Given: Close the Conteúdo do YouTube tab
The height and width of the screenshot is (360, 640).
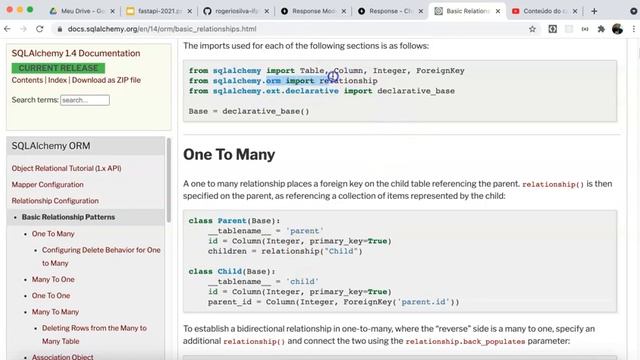Looking at the screenshot, I should pos(575,11).
